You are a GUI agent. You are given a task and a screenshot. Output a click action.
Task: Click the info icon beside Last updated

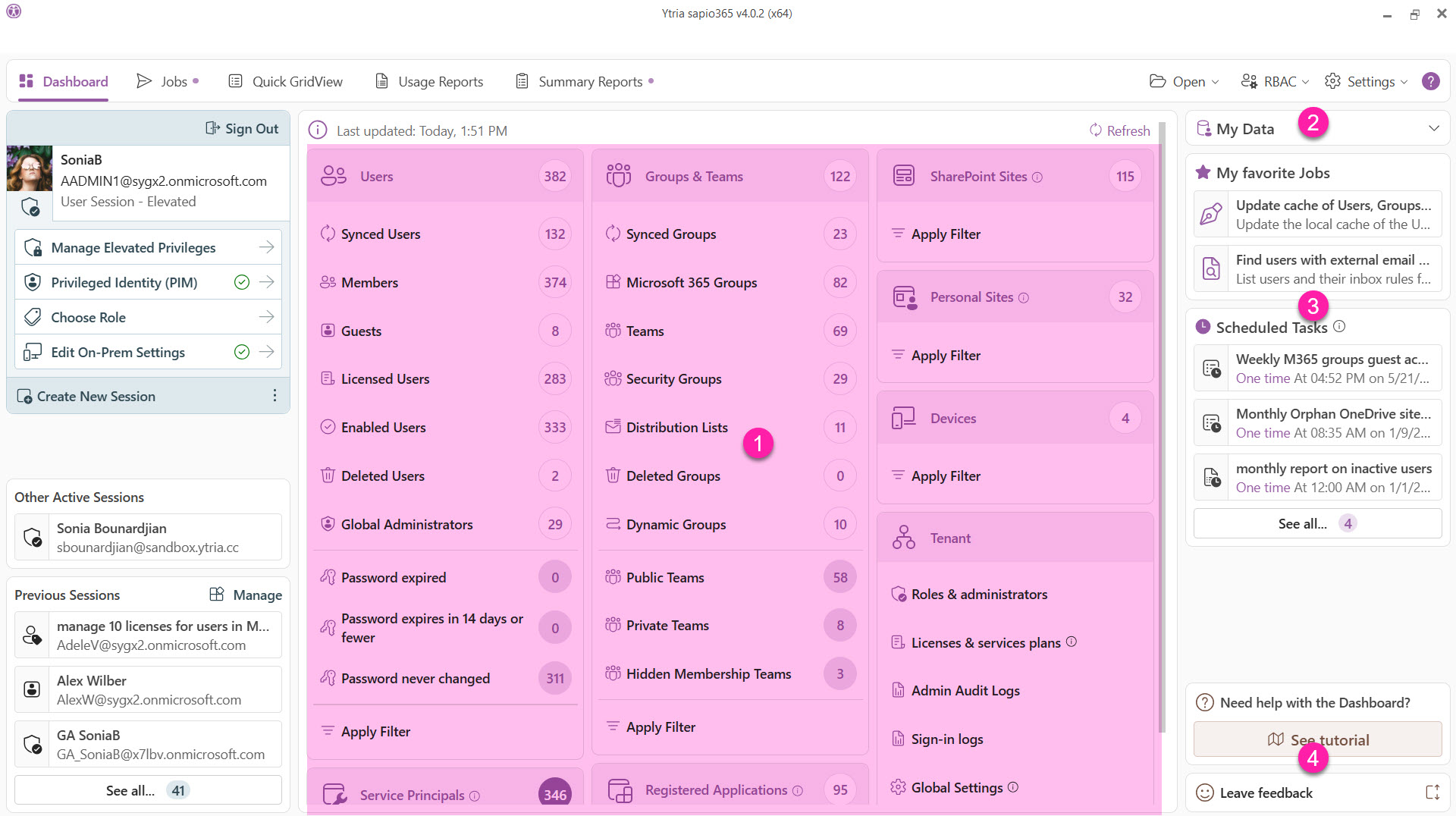pos(318,130)
